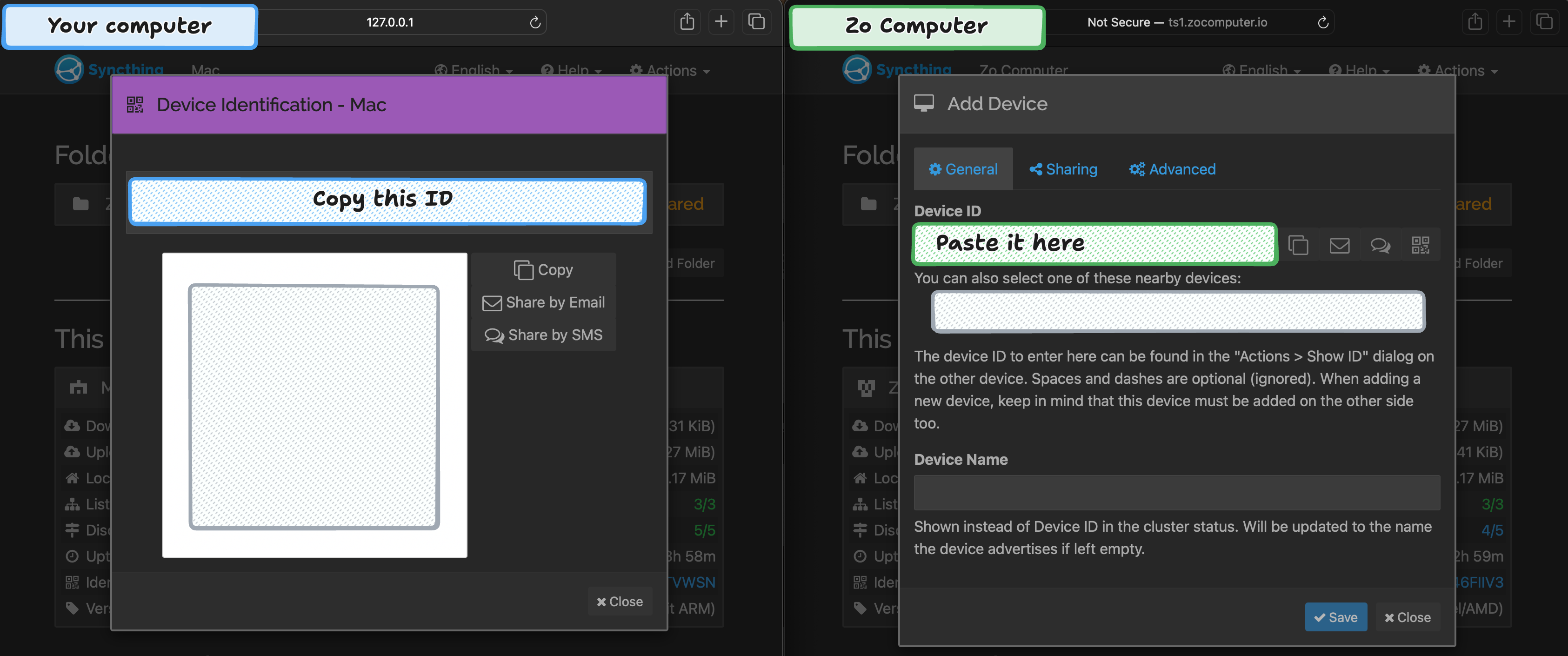Click folder icon in left window folder row

pos(80,203)
